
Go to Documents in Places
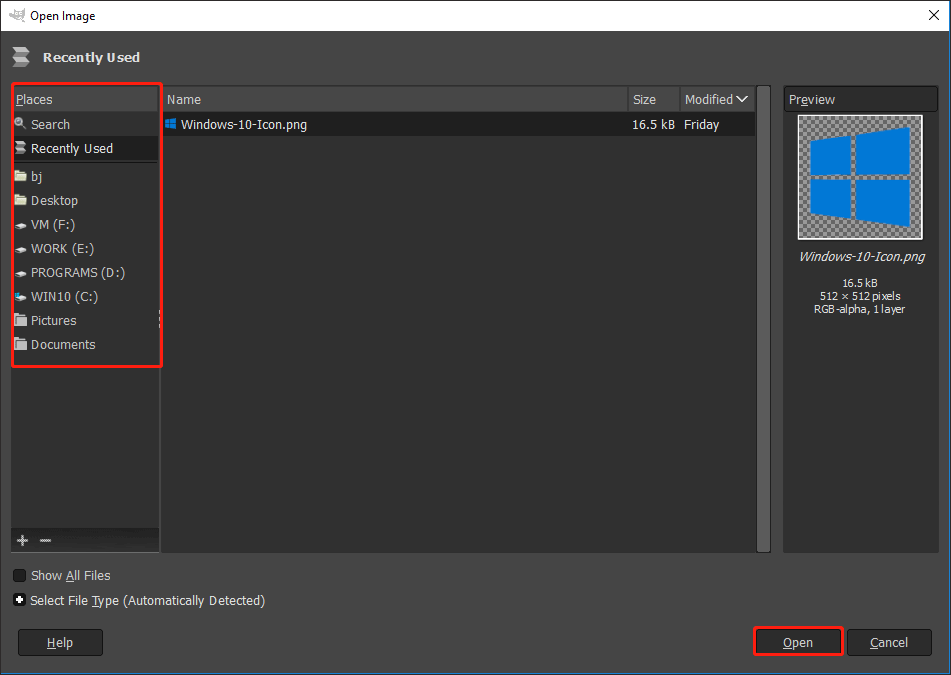click(86, 344)
